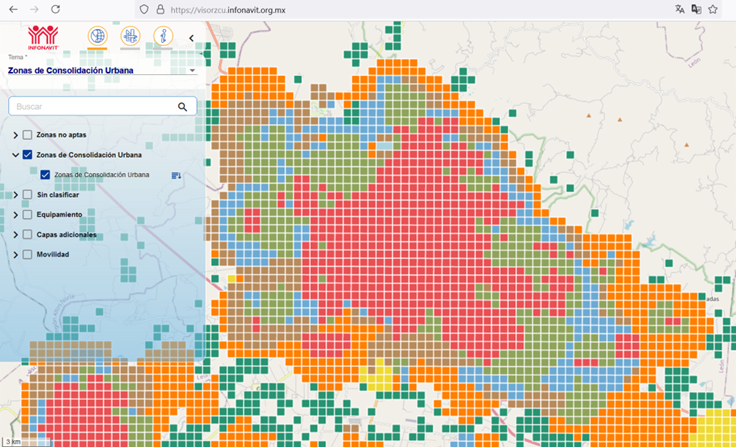Expand the Equipamiento group
This screenshot has height=447, width=736.
click(15, 215)
